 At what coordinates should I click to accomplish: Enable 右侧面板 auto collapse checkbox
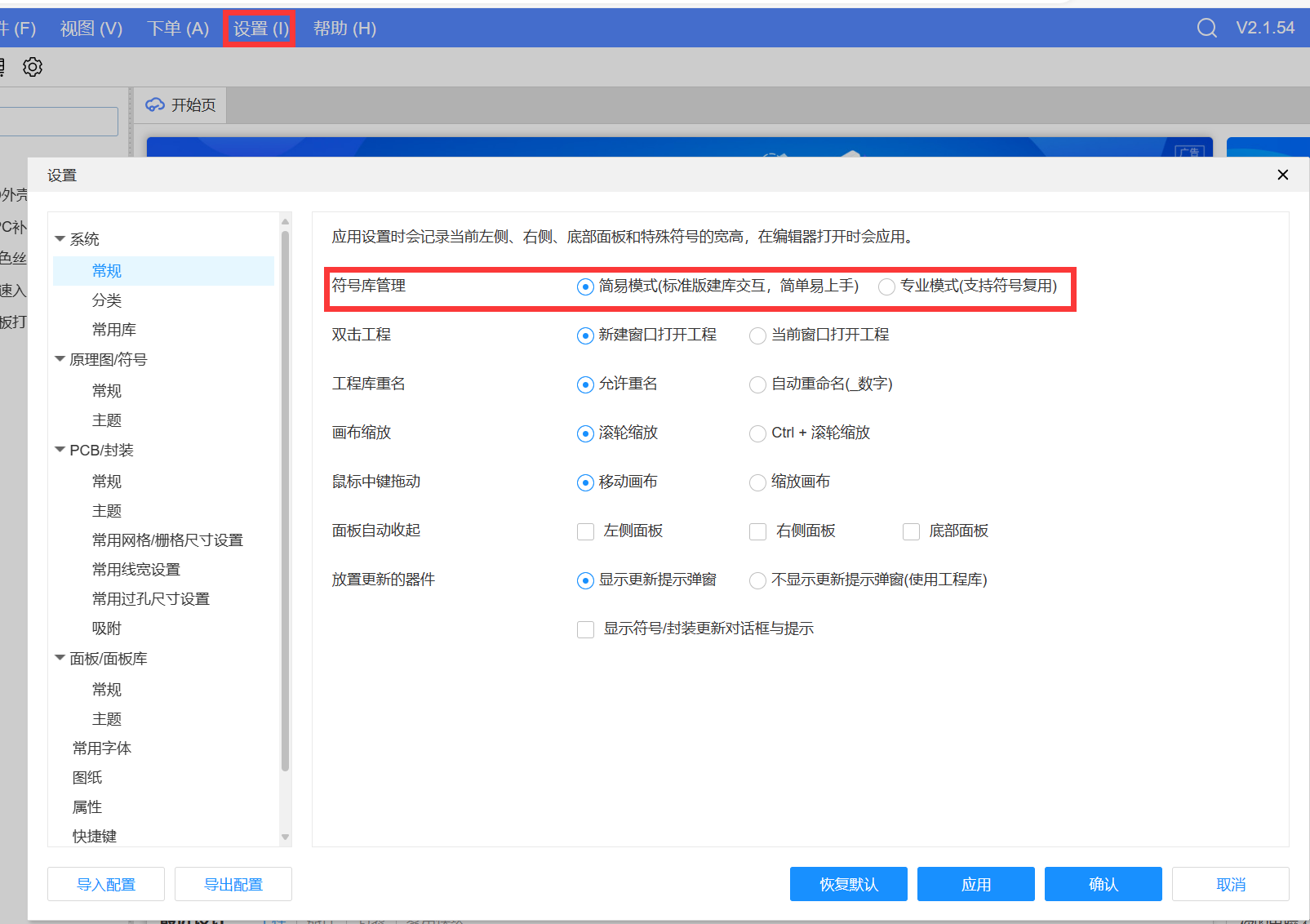pyautogui.click(x=757, y=531)
